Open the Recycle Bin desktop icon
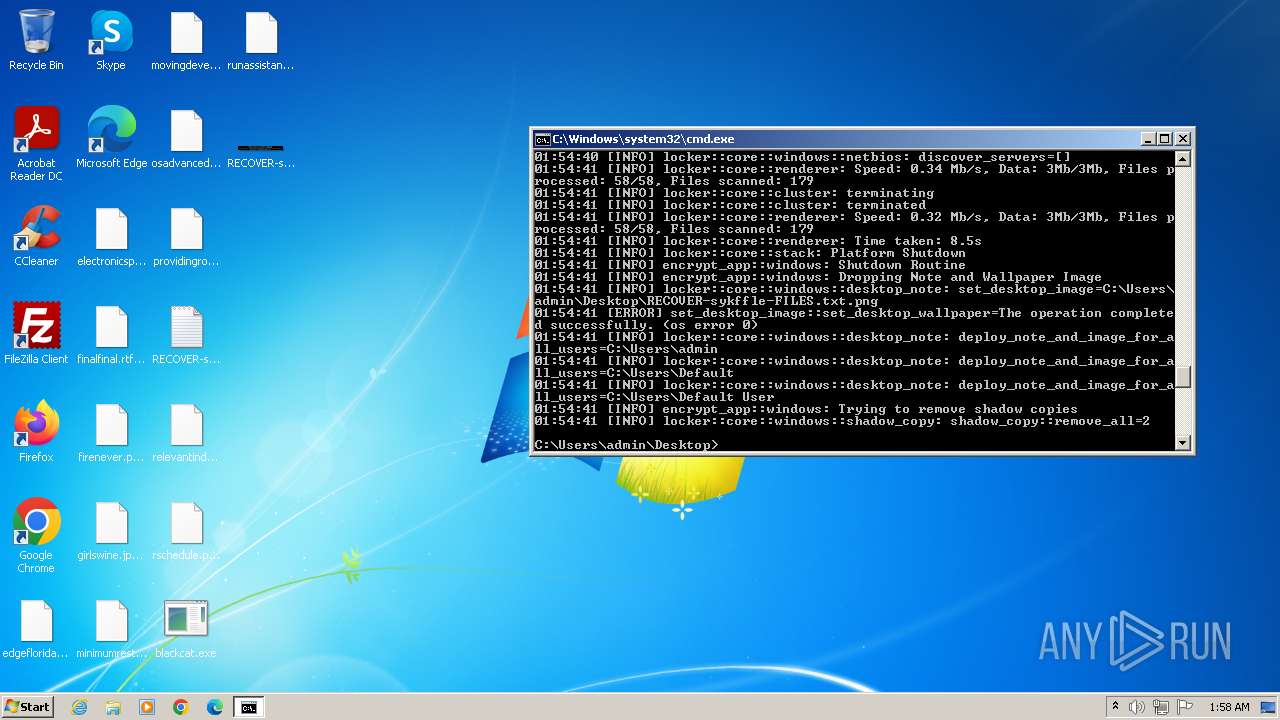Image resolution: width=1280 pixels, height=720 pixels. (x=36, y=41)
